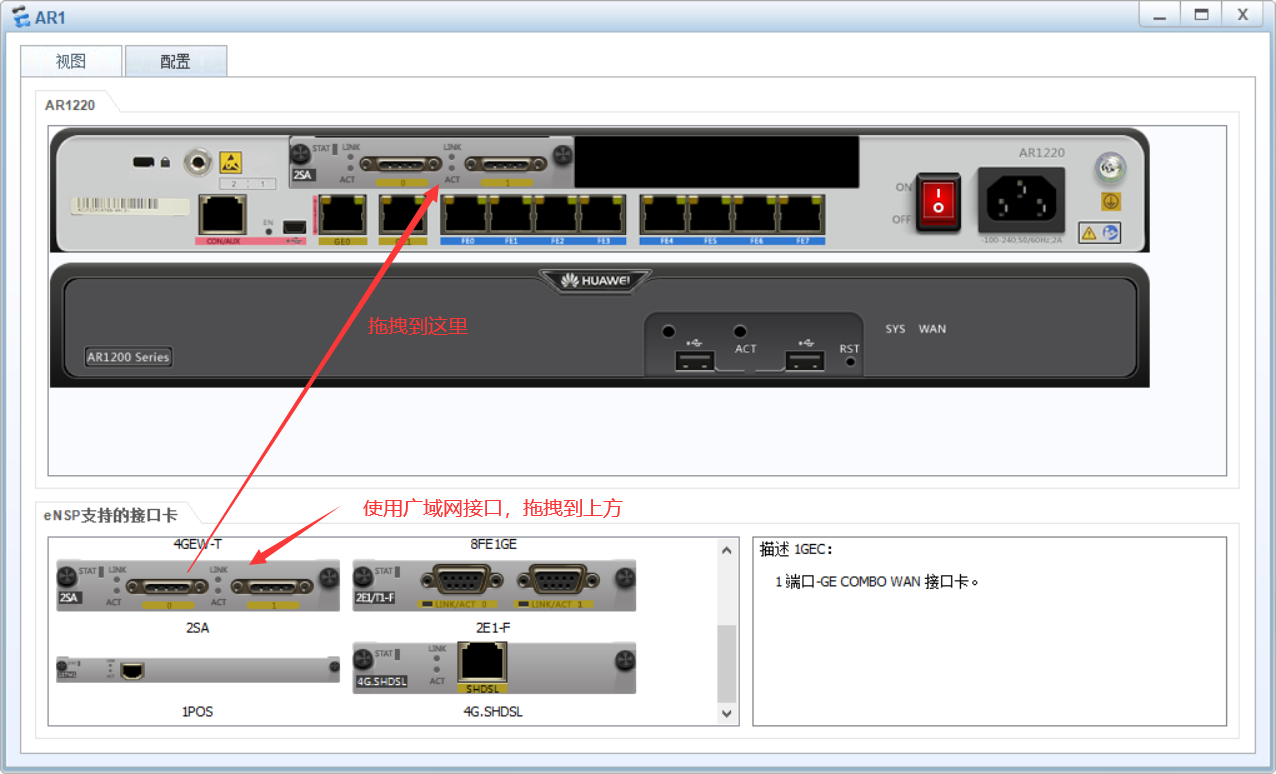Click the SYS indicator label on the front panel

[895, 329]
